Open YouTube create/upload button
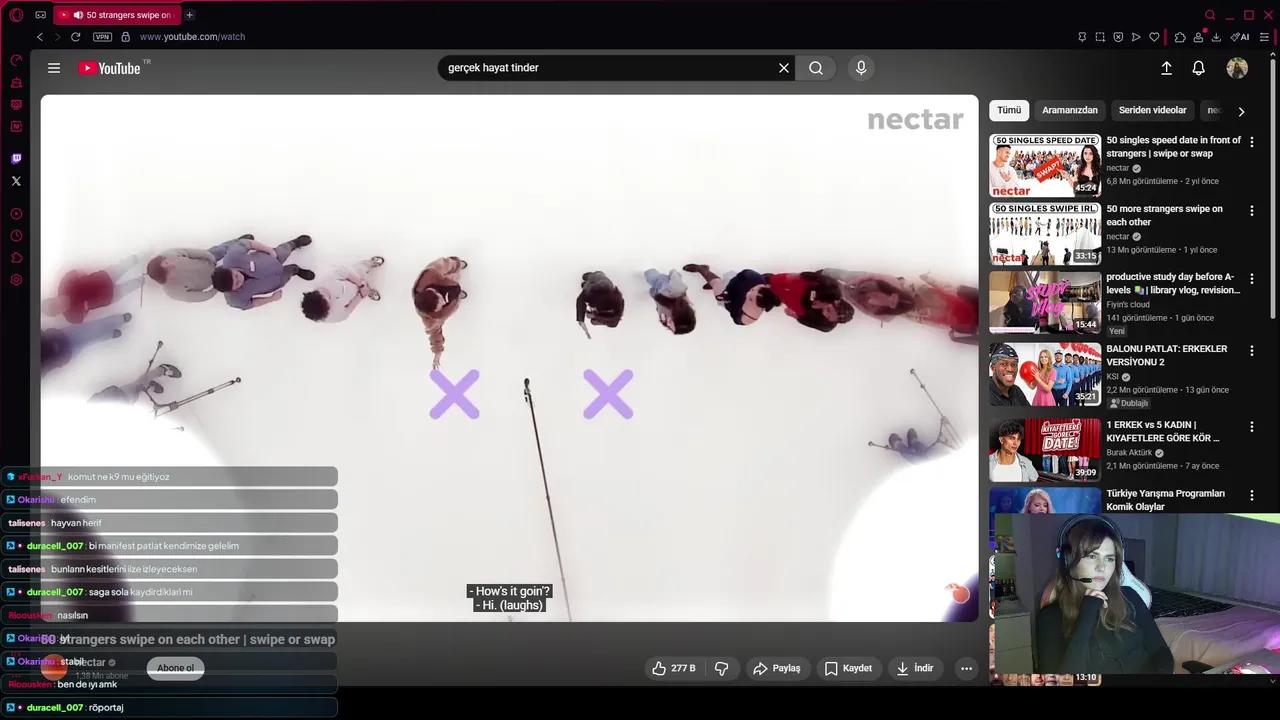This screenshot has width=1280, height=720. 1166,68
